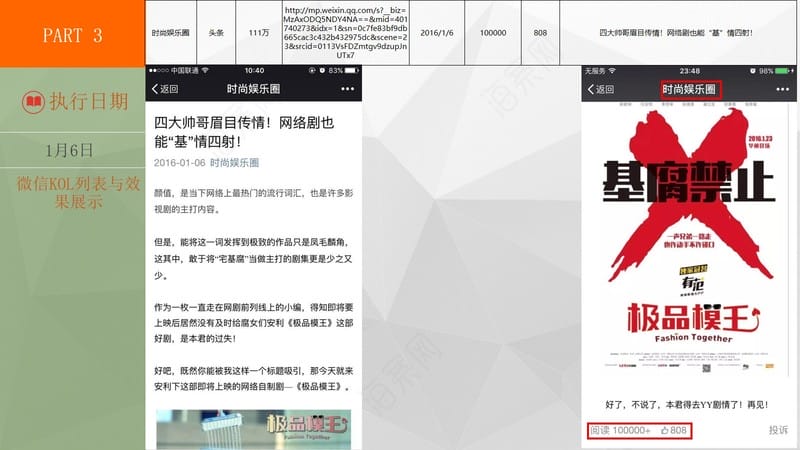Tap the 返回 back button in left phone
Viewport: 800px width, 450px height.
165,89
